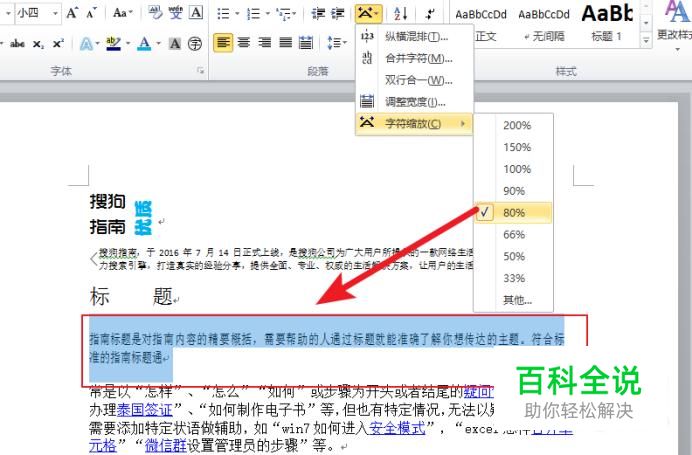Open the font size 小四 dropdown

[56, 13]
